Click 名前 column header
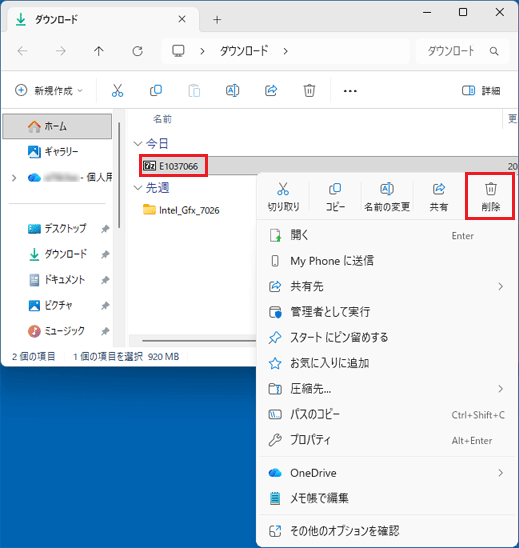 tap(162, 119)
